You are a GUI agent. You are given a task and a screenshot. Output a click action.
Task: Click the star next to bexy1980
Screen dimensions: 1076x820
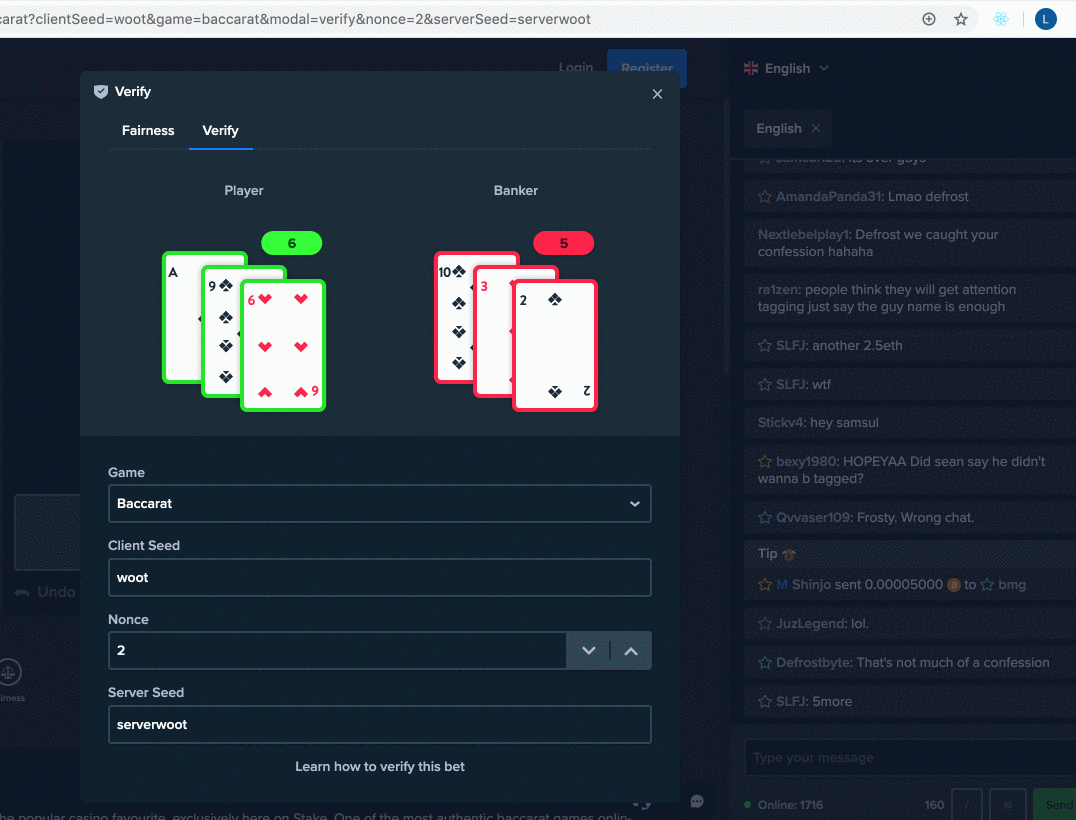tap(764, 462)
